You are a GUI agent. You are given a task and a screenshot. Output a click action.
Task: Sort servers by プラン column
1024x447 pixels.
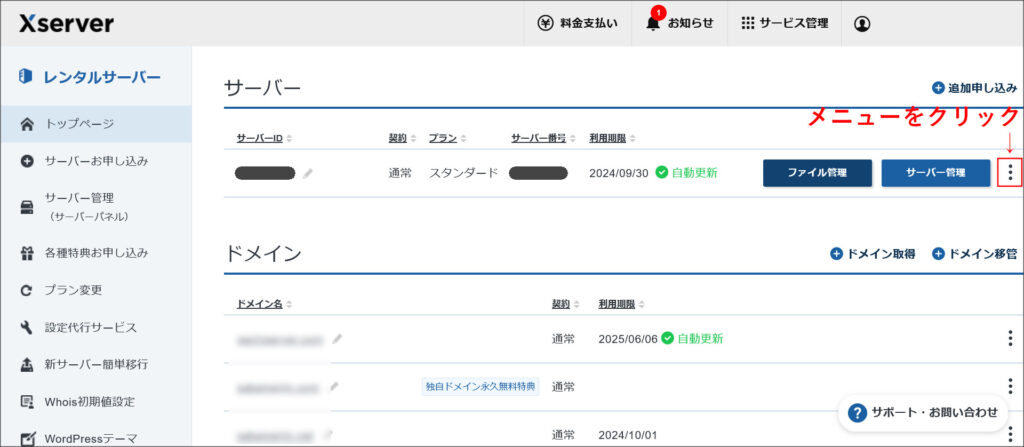447,139
